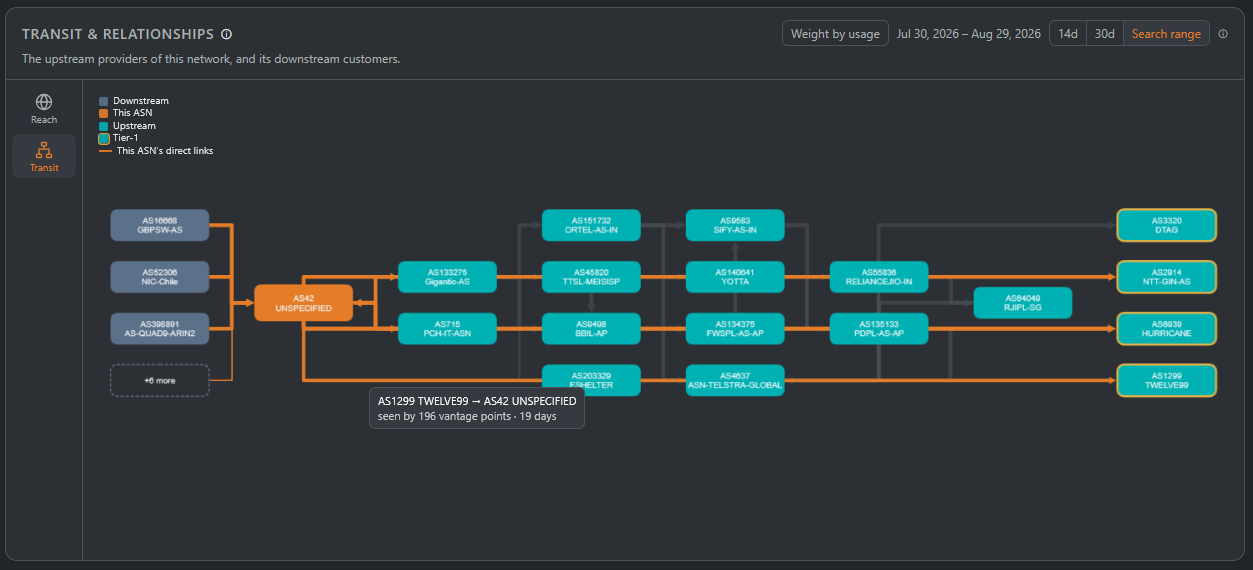Select Search range option
The width and height of the screenshot is (1253, 570).
pos(1166,34)
